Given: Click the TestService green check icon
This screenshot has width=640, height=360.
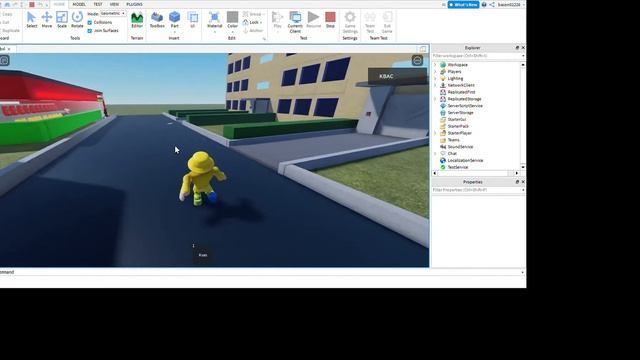Looking at the screenshot, I should pos(443,167).
